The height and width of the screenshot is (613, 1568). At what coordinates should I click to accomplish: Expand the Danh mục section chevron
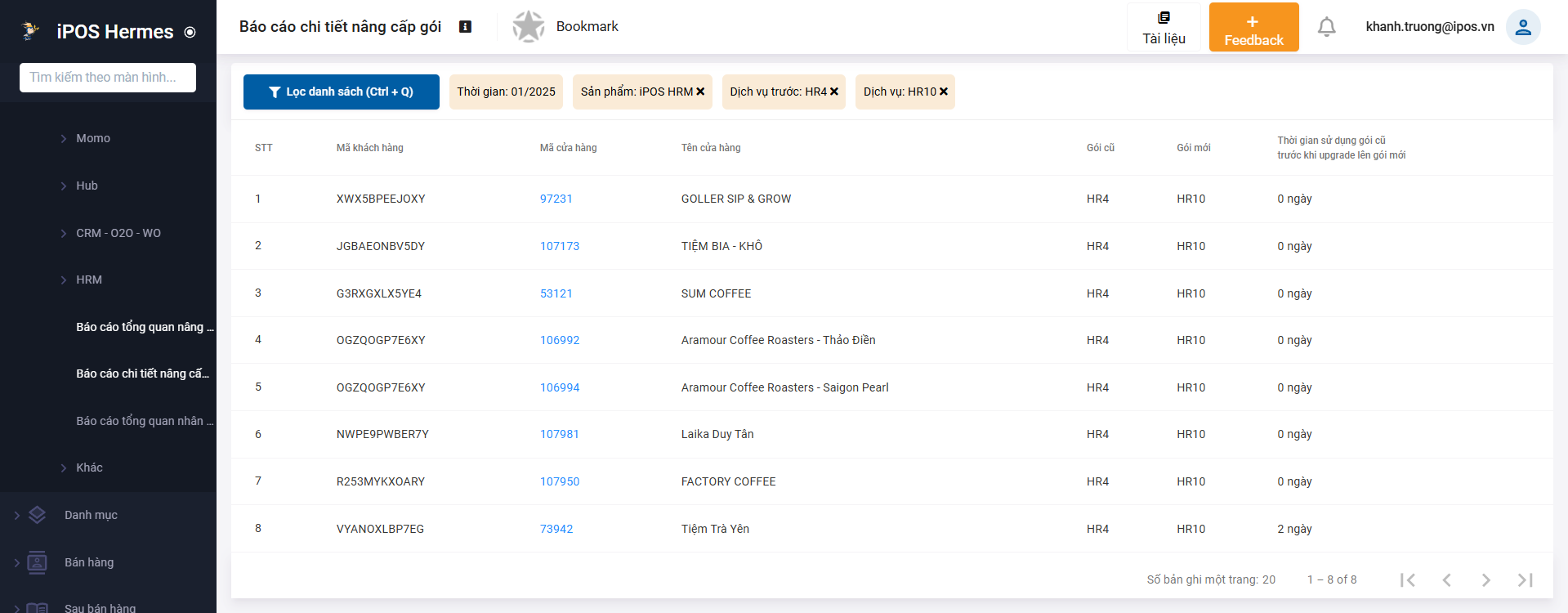pos(16,515)
